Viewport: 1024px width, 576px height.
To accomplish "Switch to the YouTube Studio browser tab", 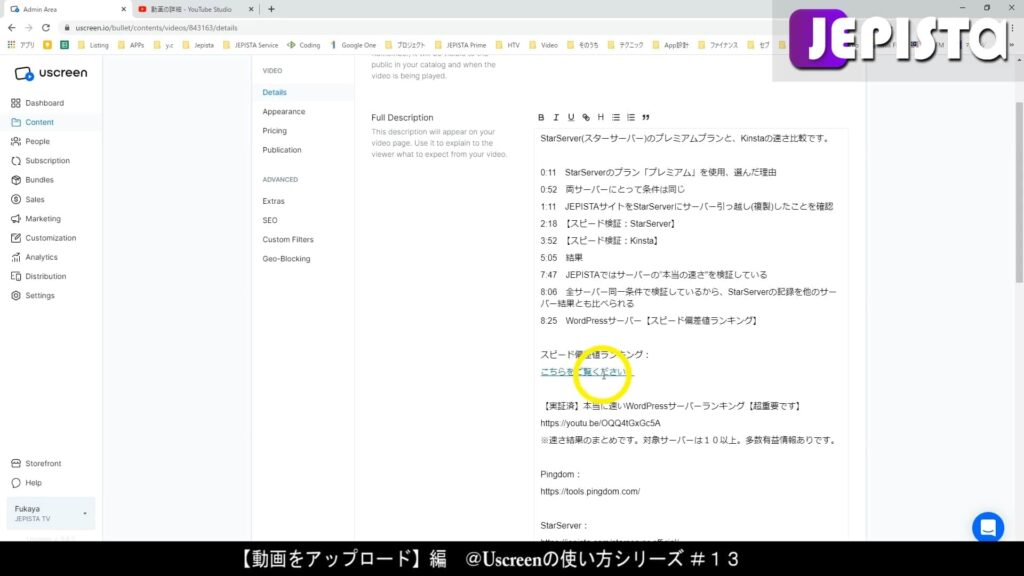I will tap(191, 9).
